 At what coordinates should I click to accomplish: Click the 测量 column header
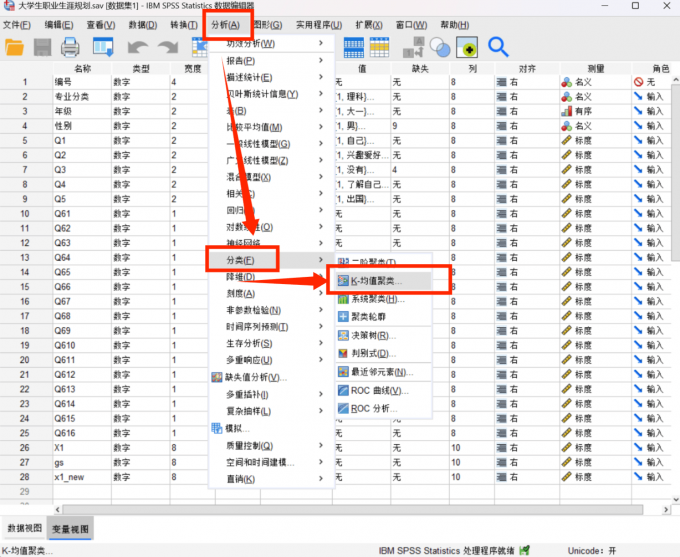coord(595,69)
